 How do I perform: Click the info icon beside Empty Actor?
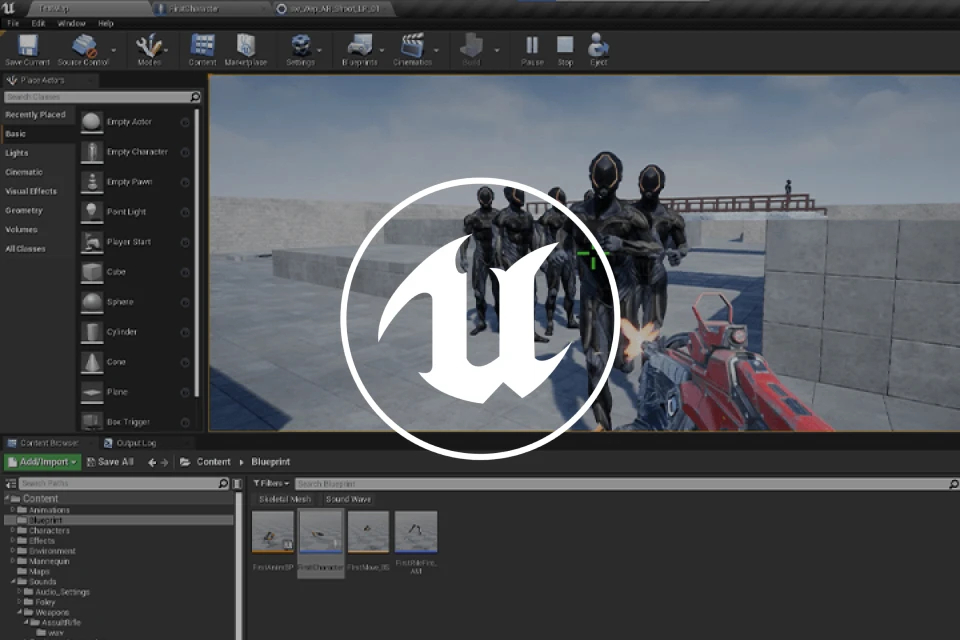(185, 122)
